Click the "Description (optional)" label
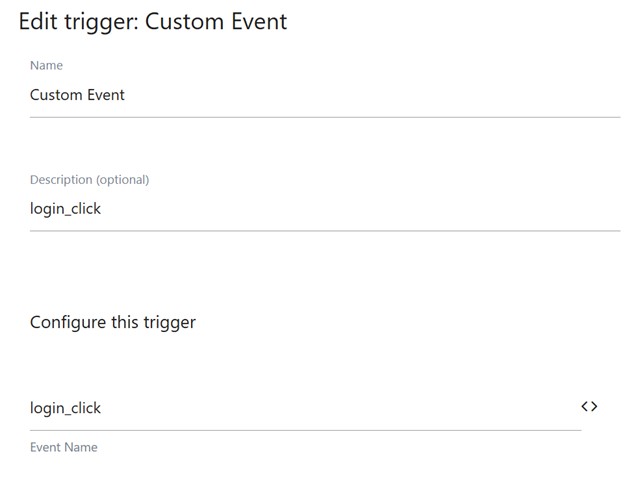 click(89, 180)
